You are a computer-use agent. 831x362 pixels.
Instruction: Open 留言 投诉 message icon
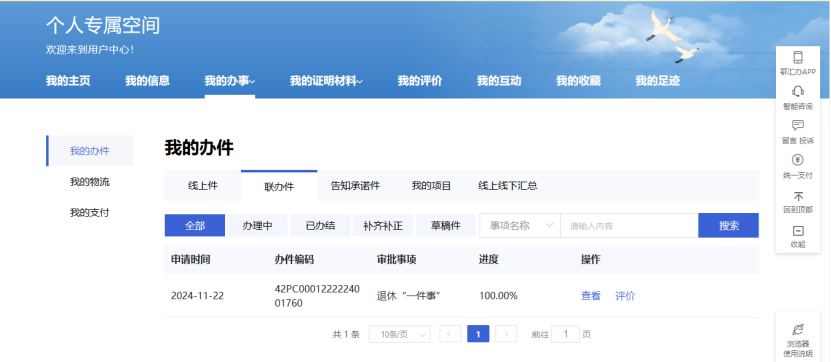798,126
